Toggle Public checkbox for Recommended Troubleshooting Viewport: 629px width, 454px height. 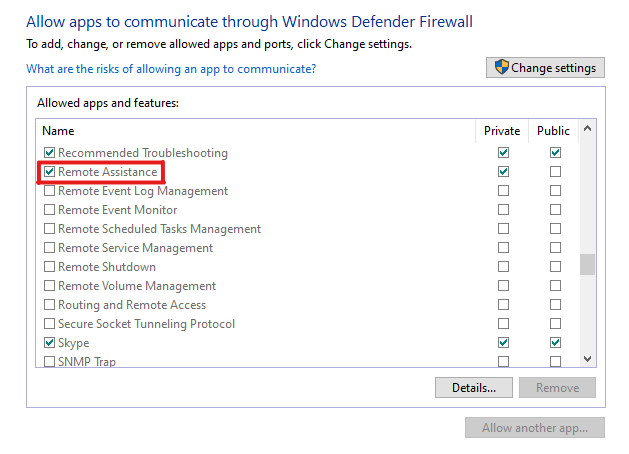click(555, 153)
